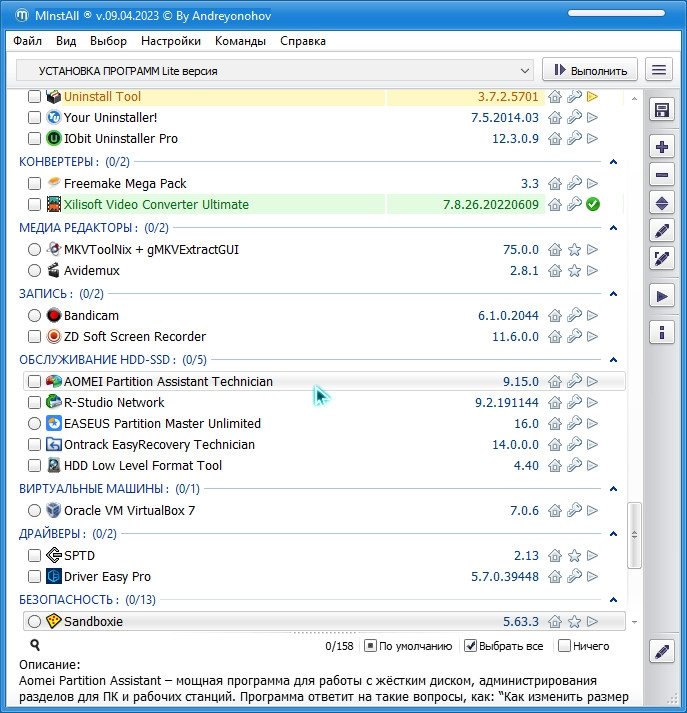687x713 pixels.
Task: Click run arrow icon for IObit Uninstaller Pro
Action: click(x=592, y=138)
